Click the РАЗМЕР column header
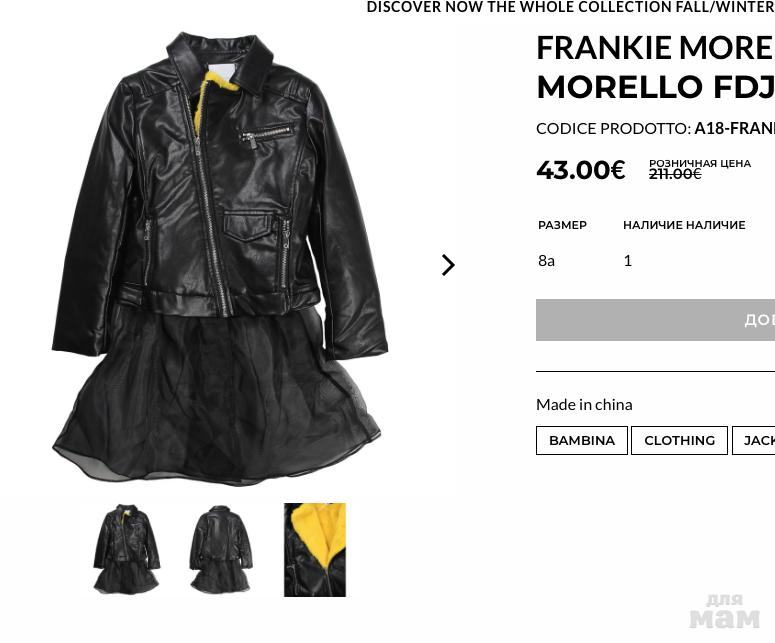 point(562,225)
